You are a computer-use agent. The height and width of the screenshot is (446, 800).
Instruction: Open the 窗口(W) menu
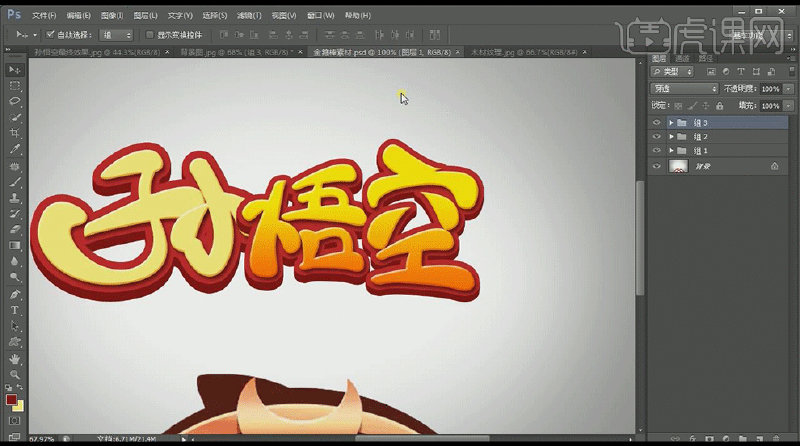[320, 15]
